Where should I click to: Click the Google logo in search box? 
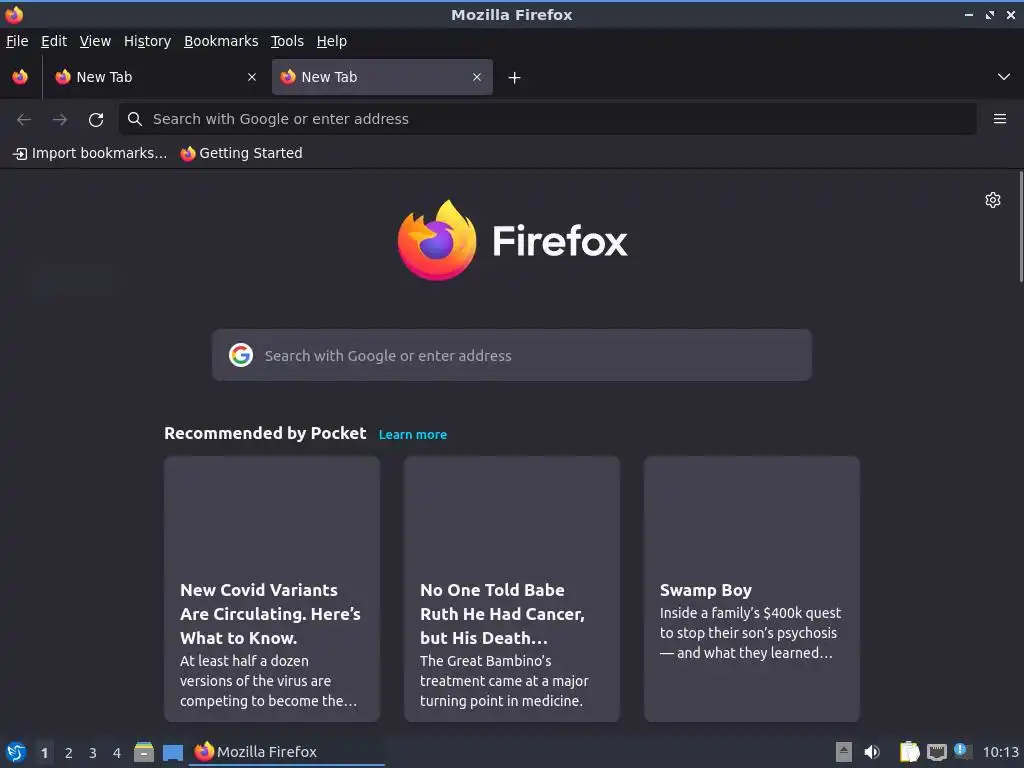pos(241,355)
